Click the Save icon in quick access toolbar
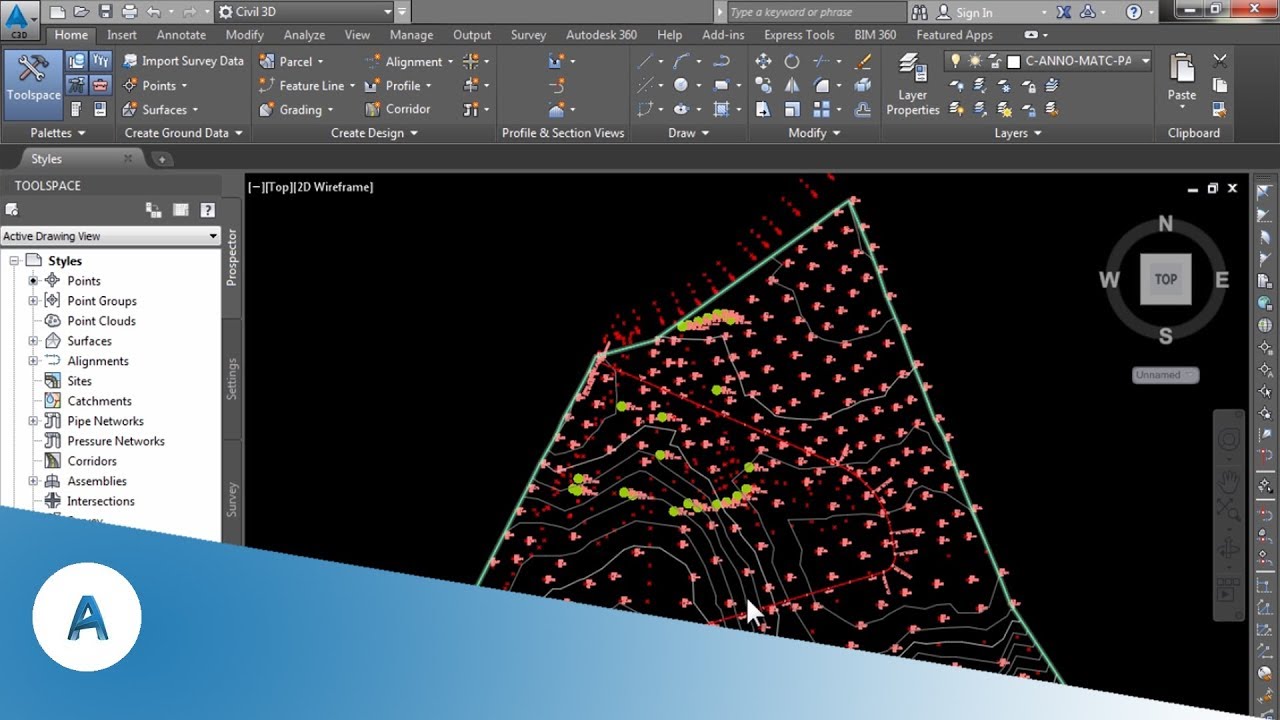 click(x=105, y=12)
